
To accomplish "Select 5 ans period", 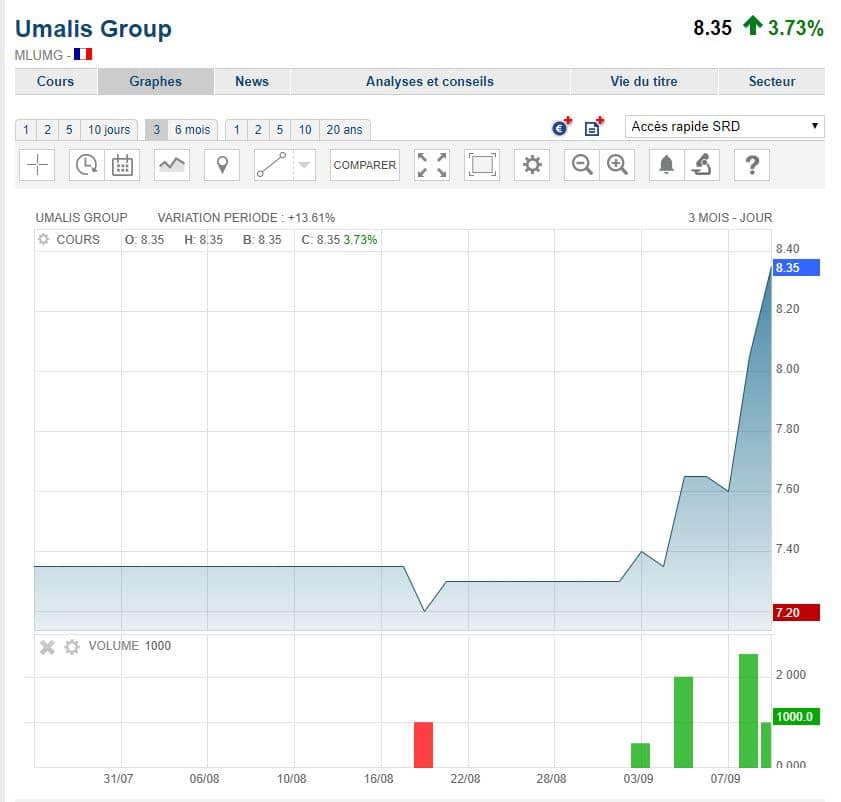I will 280,130.
